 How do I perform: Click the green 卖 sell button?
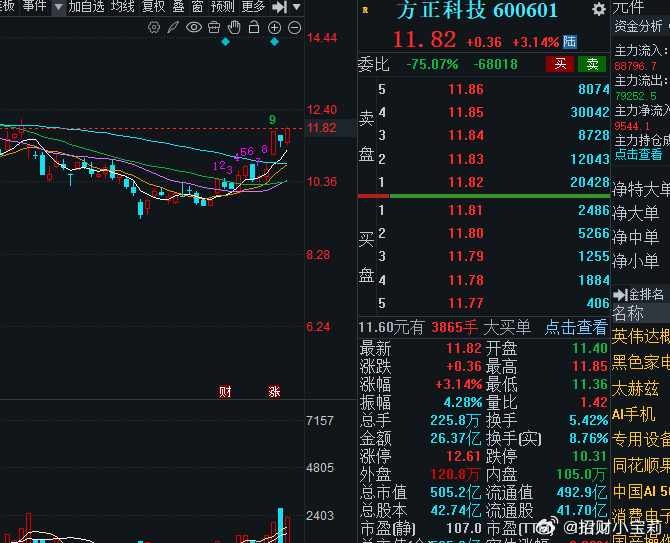click(x=592, y=64)
